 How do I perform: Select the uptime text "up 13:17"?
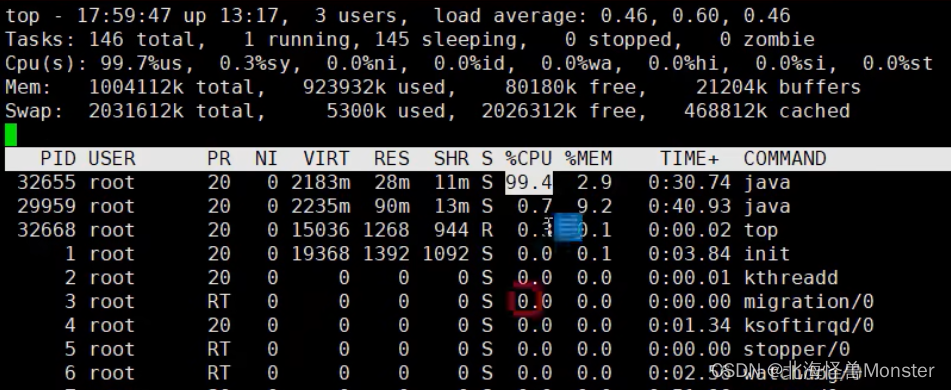coord(236,15)
